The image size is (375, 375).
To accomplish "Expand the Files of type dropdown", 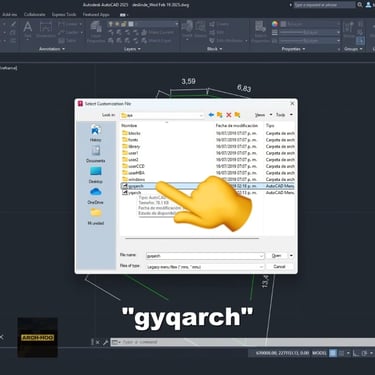I will click(261, 267).
